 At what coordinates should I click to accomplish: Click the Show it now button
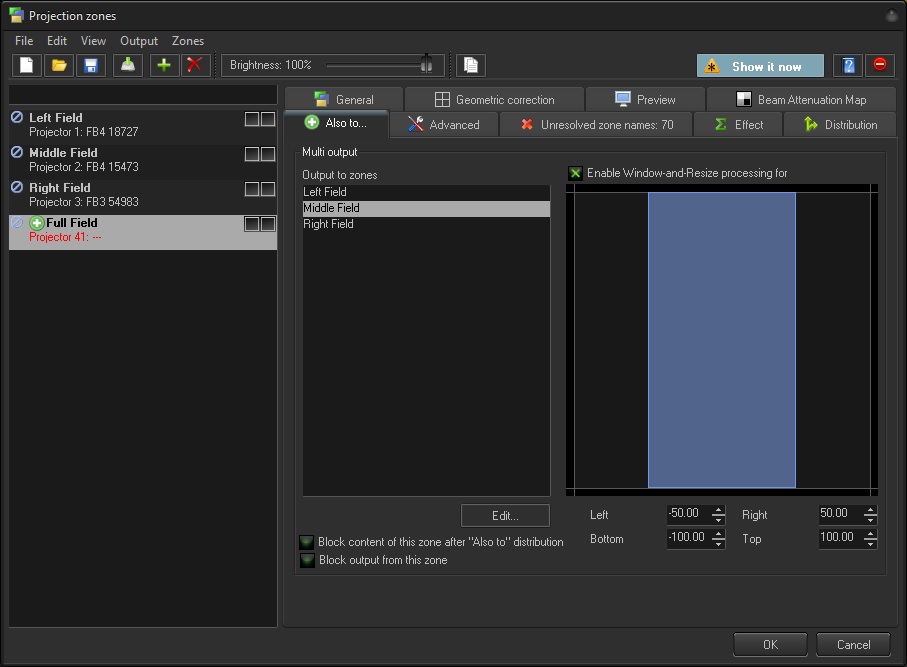click(760, 66)
